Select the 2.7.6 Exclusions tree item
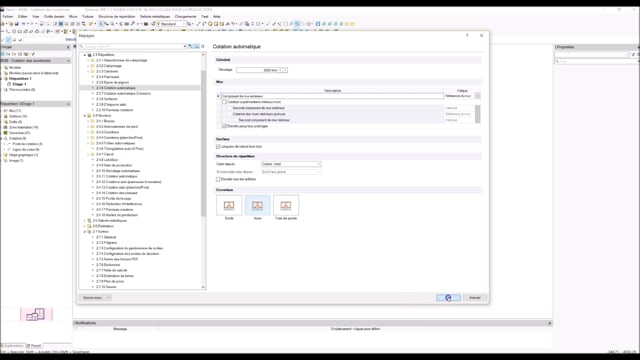Image resolution: width=640 pixels, height=360 pixels. coord(108,265)
